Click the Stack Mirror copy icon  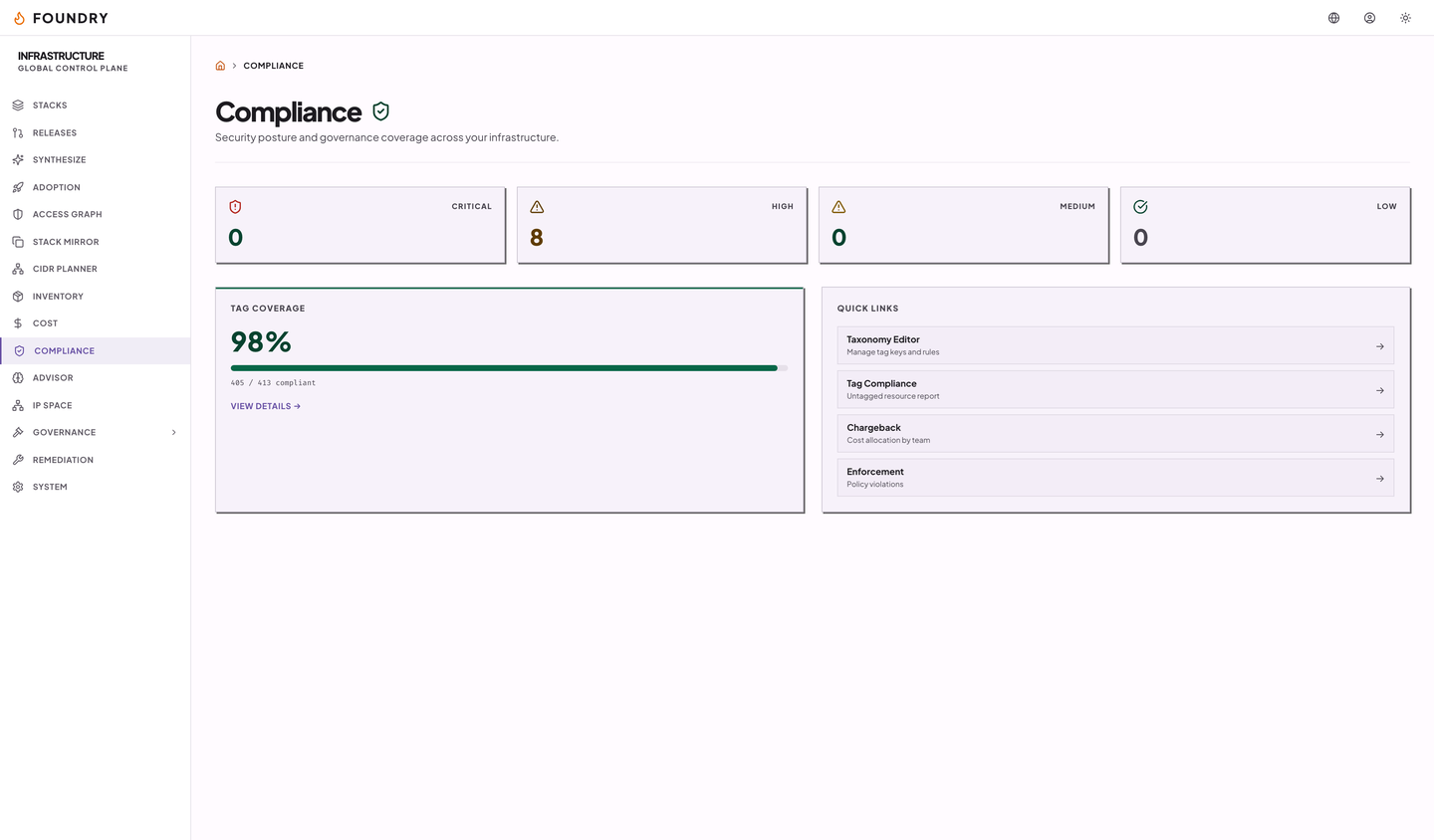tap(18, 242)
